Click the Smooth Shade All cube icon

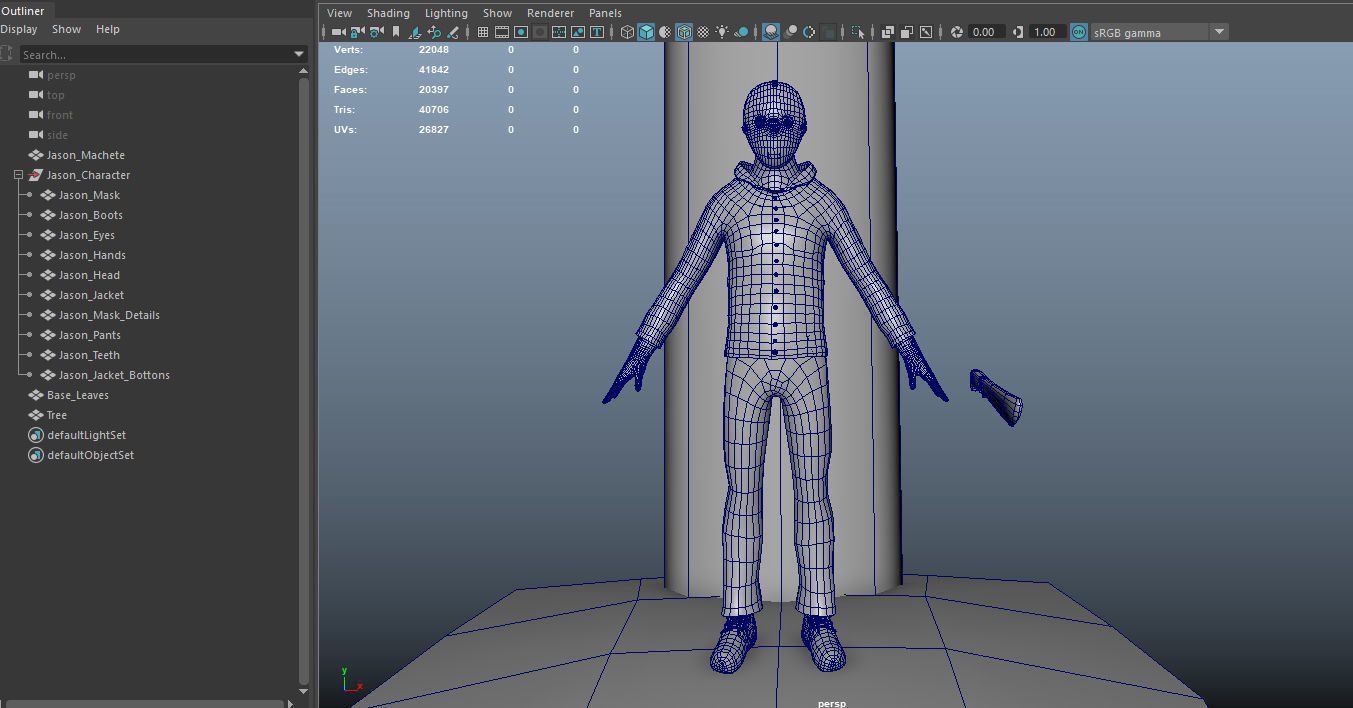[x=646, y=32]
